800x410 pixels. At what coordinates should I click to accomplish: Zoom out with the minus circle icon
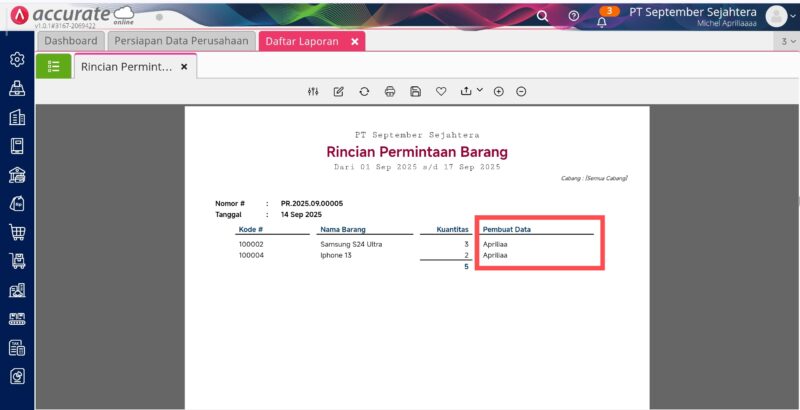(x=521, y=91)
